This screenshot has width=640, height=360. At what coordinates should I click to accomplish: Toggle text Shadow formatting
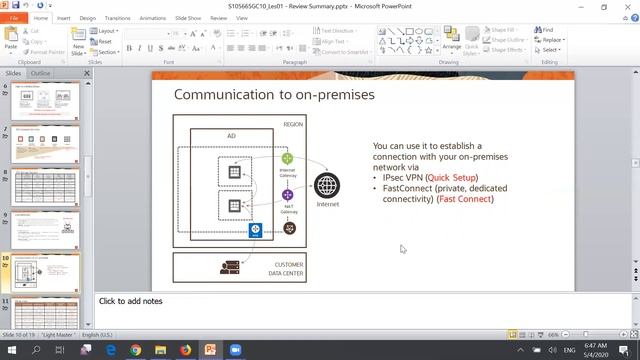pyautogui.click(x=161, y=48)
